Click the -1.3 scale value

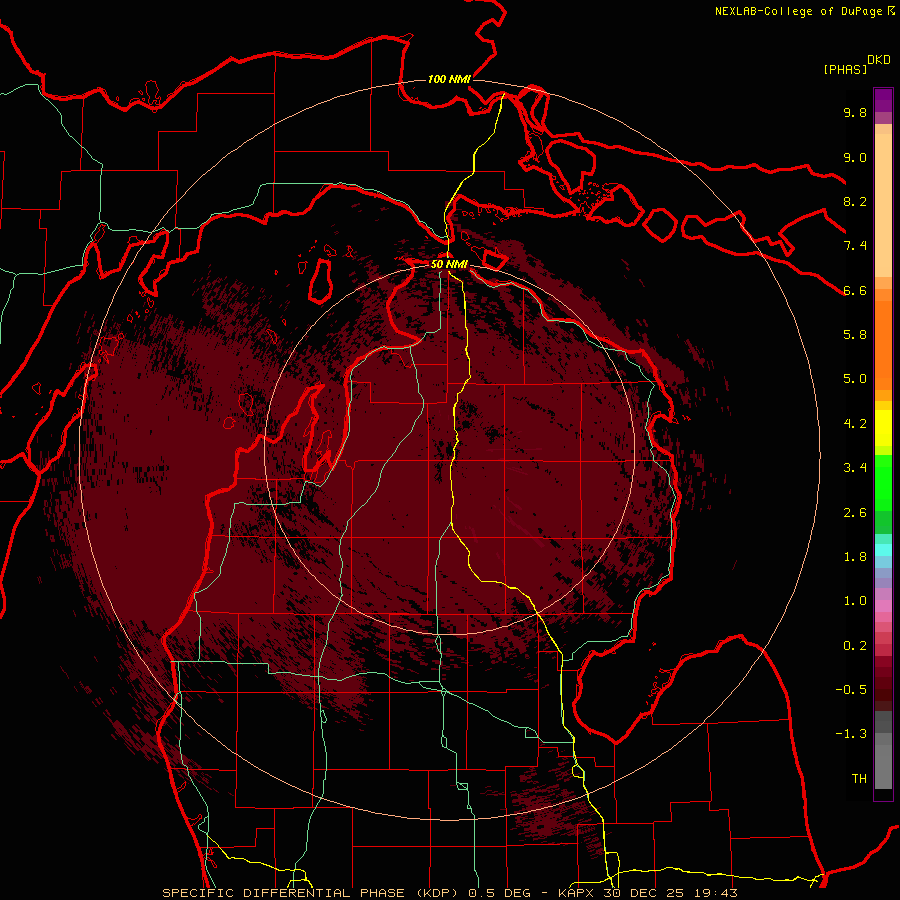coord(851,734)
